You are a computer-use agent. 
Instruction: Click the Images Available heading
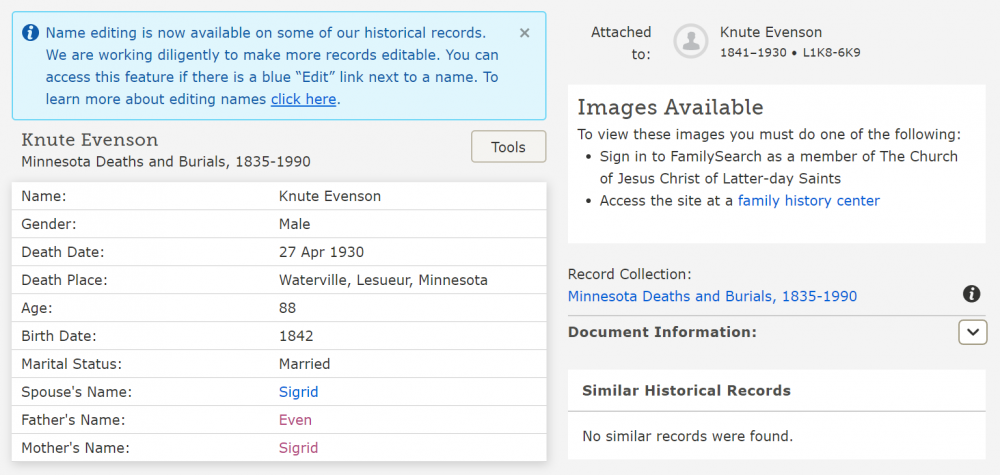[670, 108]
